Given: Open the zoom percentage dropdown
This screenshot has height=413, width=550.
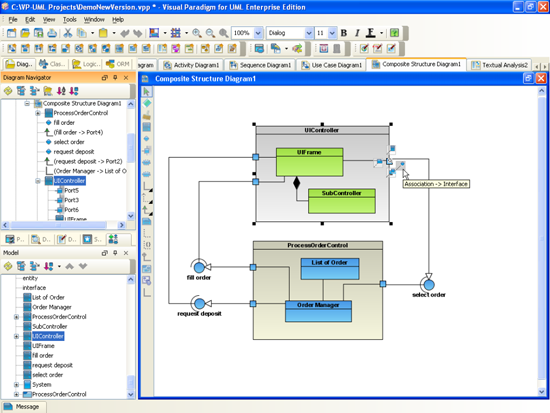Looking at the screenshot, I should click(258, 33).
